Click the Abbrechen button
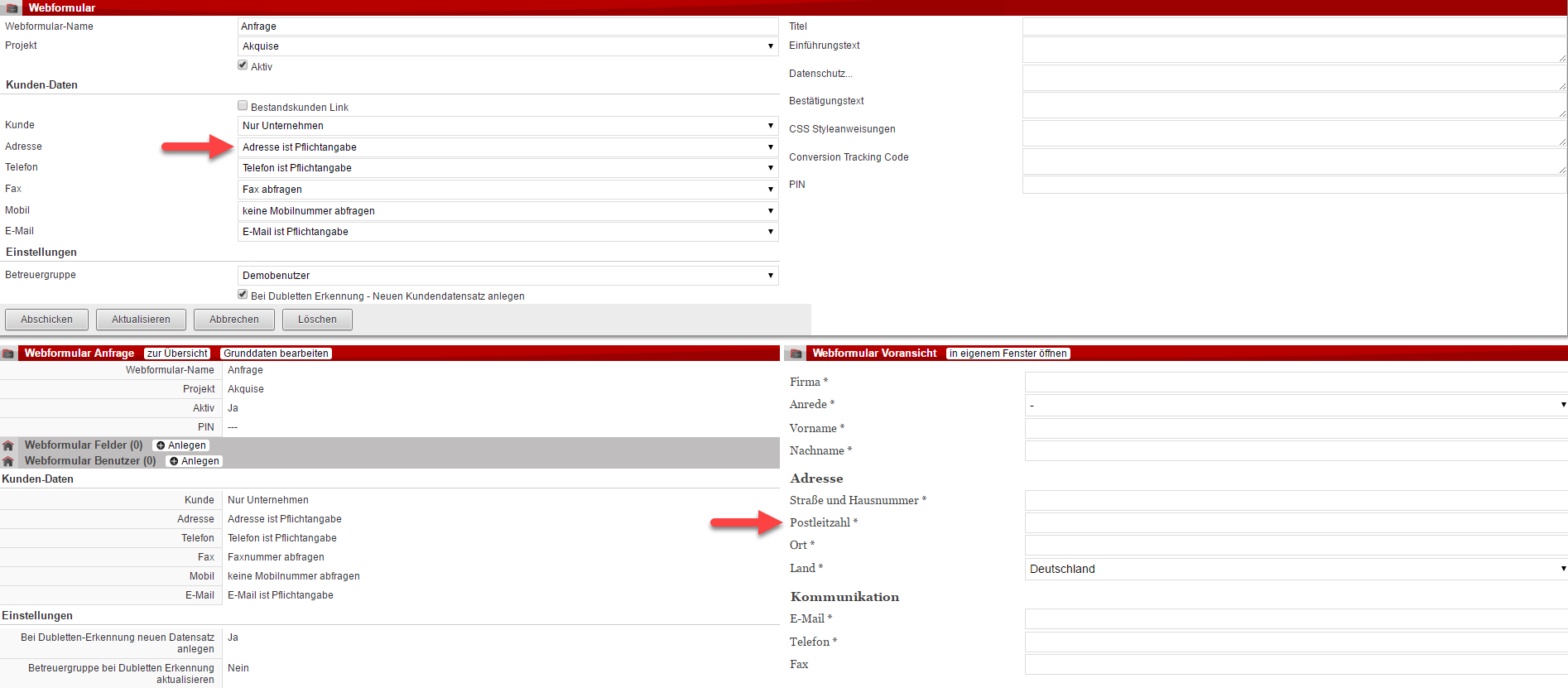The height and width of the screenshot is (688, 1568). click(234, 320)
